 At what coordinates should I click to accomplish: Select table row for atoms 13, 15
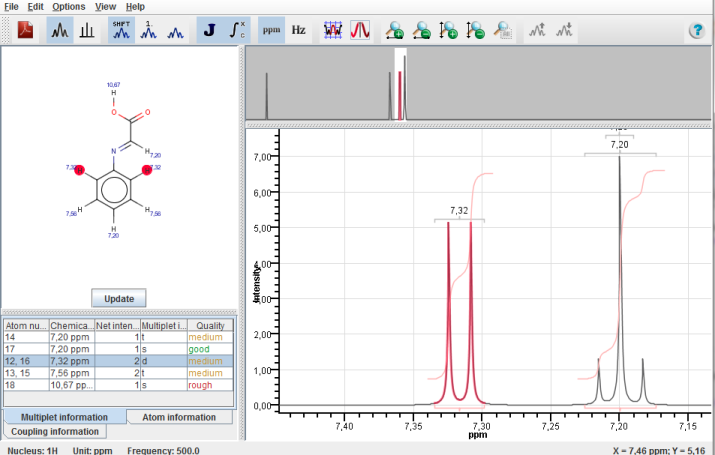(119, 373)
